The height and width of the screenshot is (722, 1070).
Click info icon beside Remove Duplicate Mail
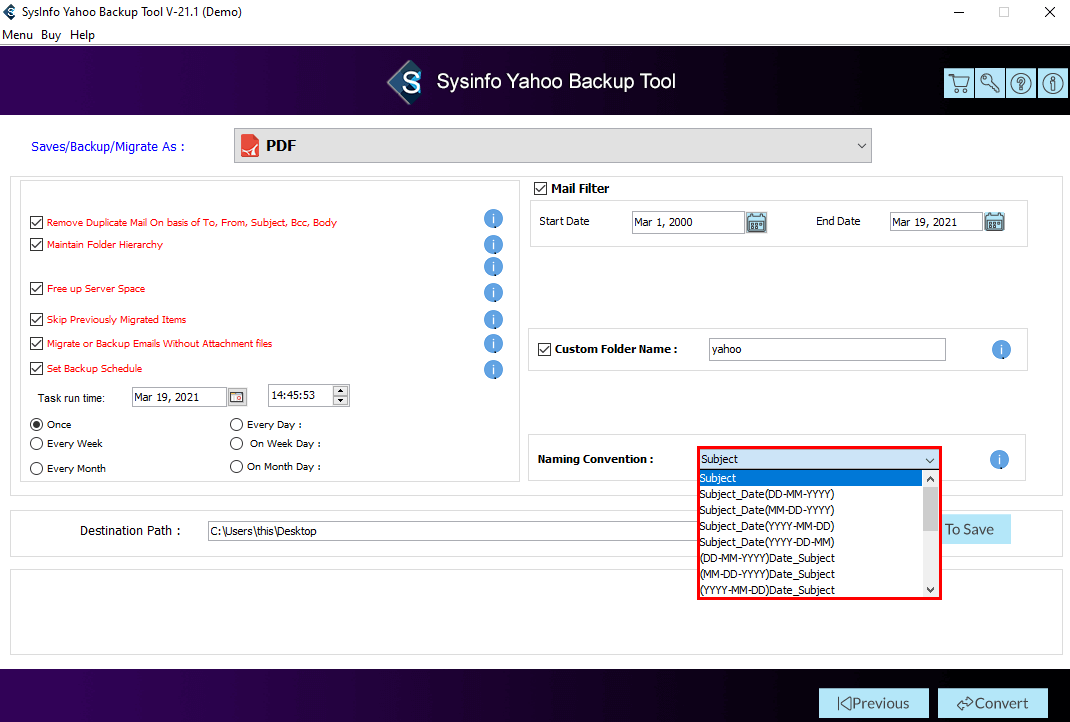click(493, 219)
